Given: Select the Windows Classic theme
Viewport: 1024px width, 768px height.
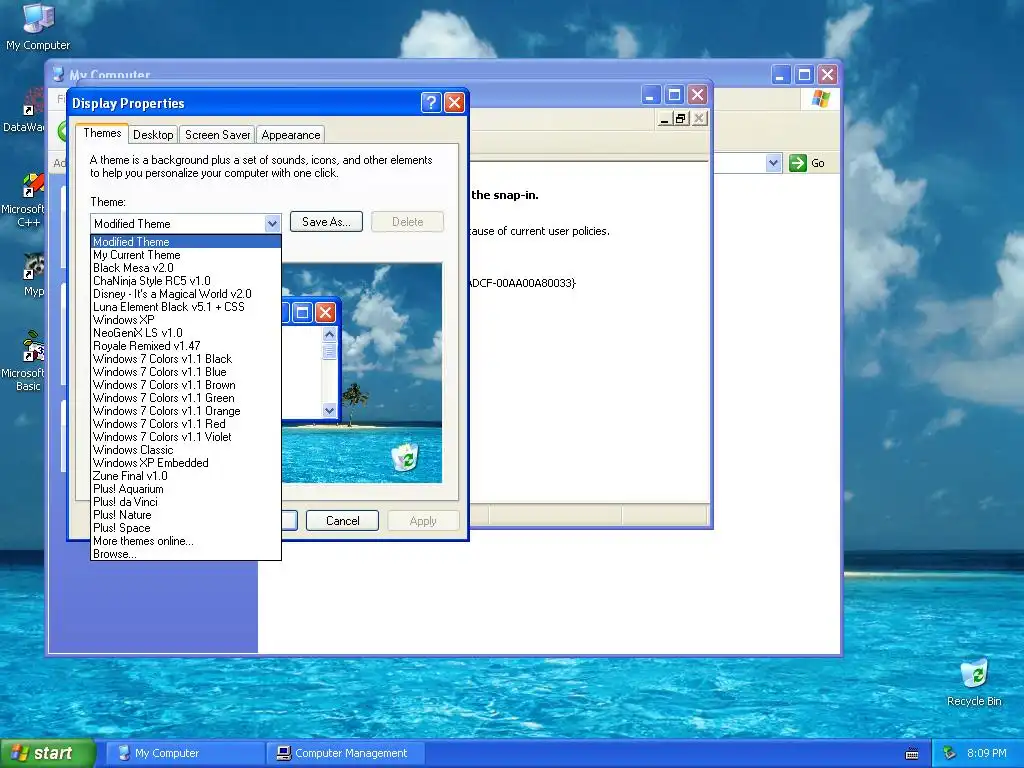Looking at the screenshot, I should (185, 450).
